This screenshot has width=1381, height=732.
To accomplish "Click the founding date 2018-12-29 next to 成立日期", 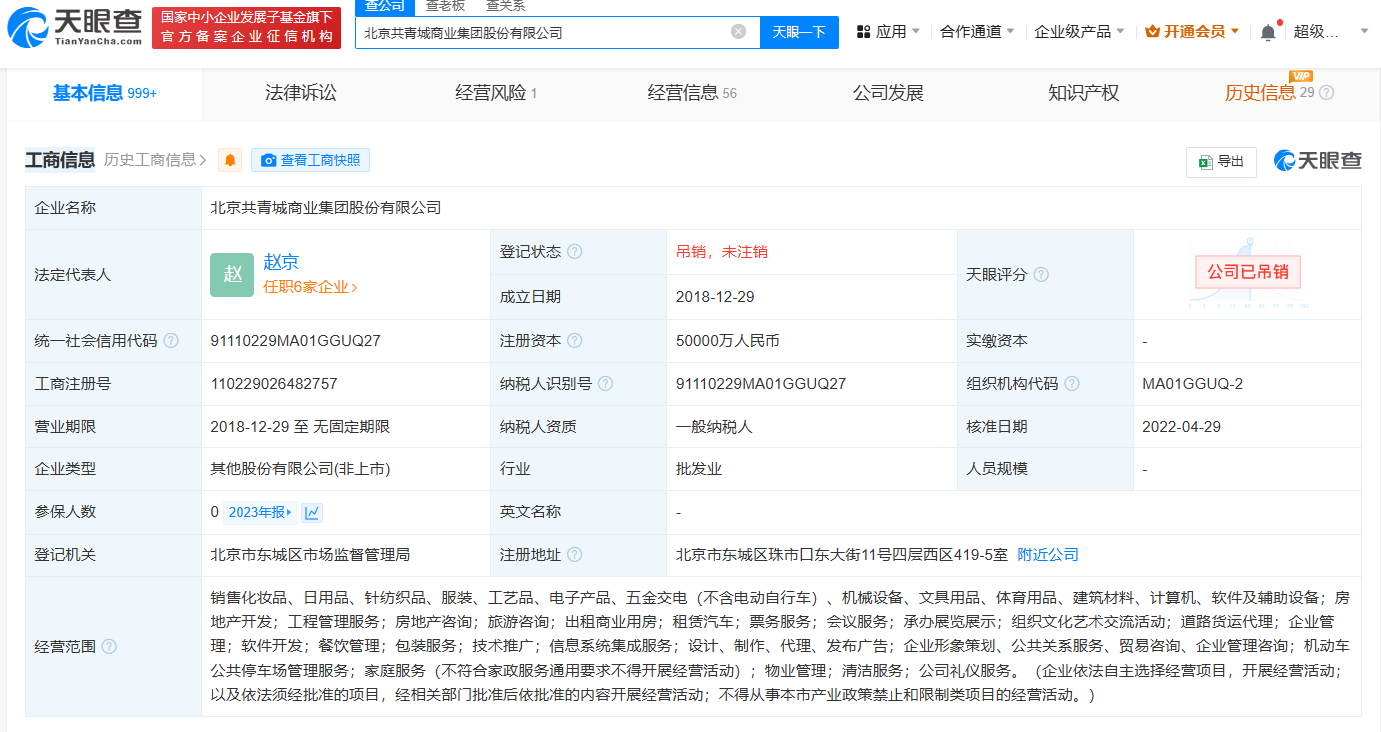I will 715,297.
